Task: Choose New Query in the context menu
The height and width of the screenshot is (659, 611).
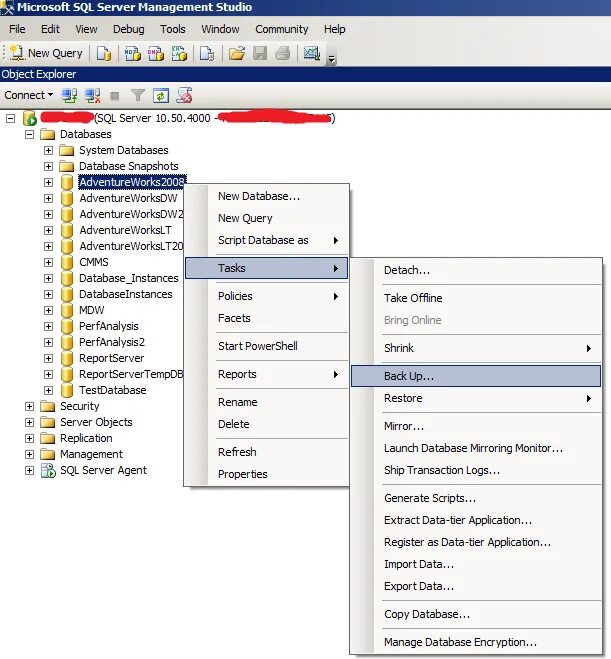Action: pyautogui.click(x=266, y=218)
